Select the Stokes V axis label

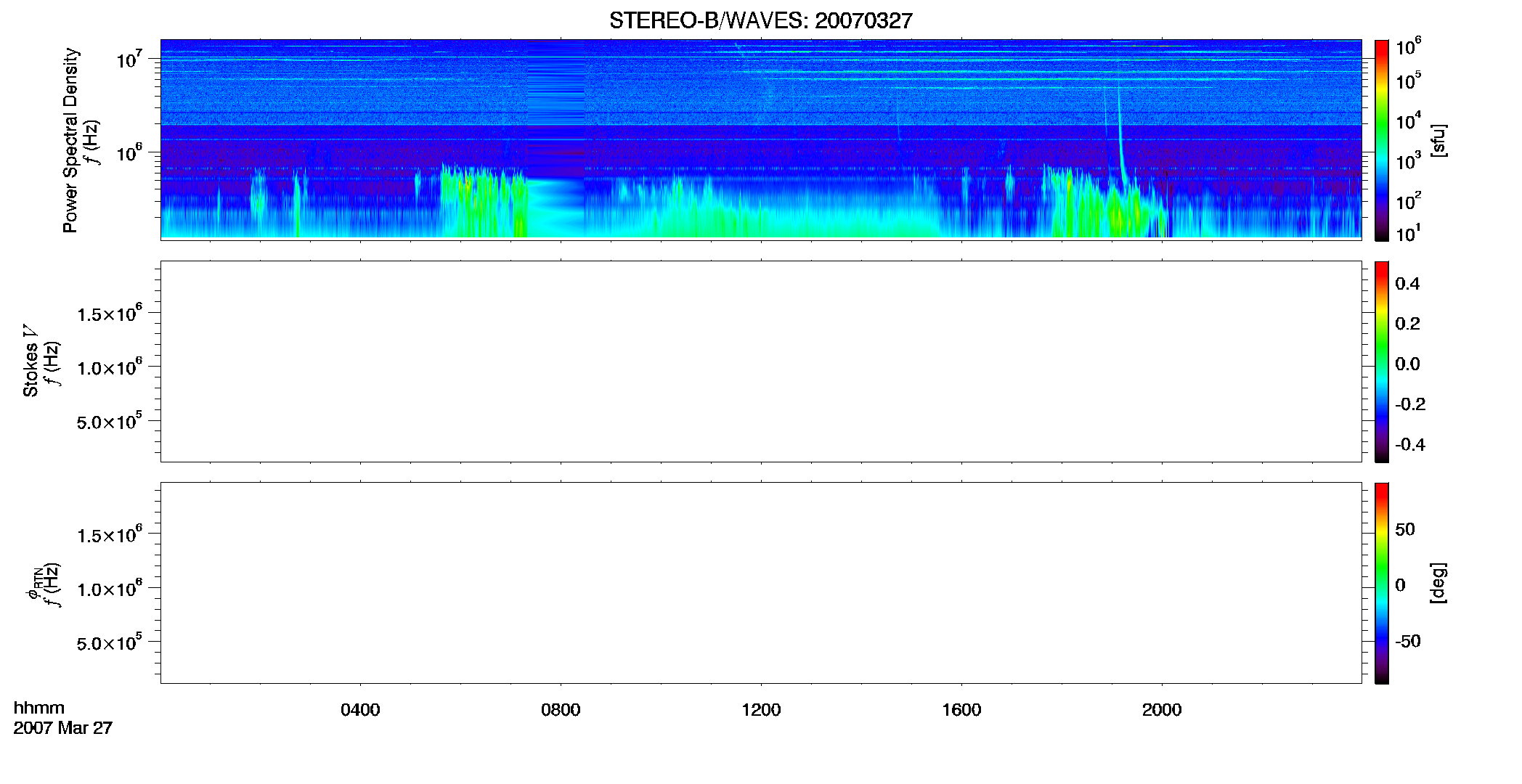(30, 361)
